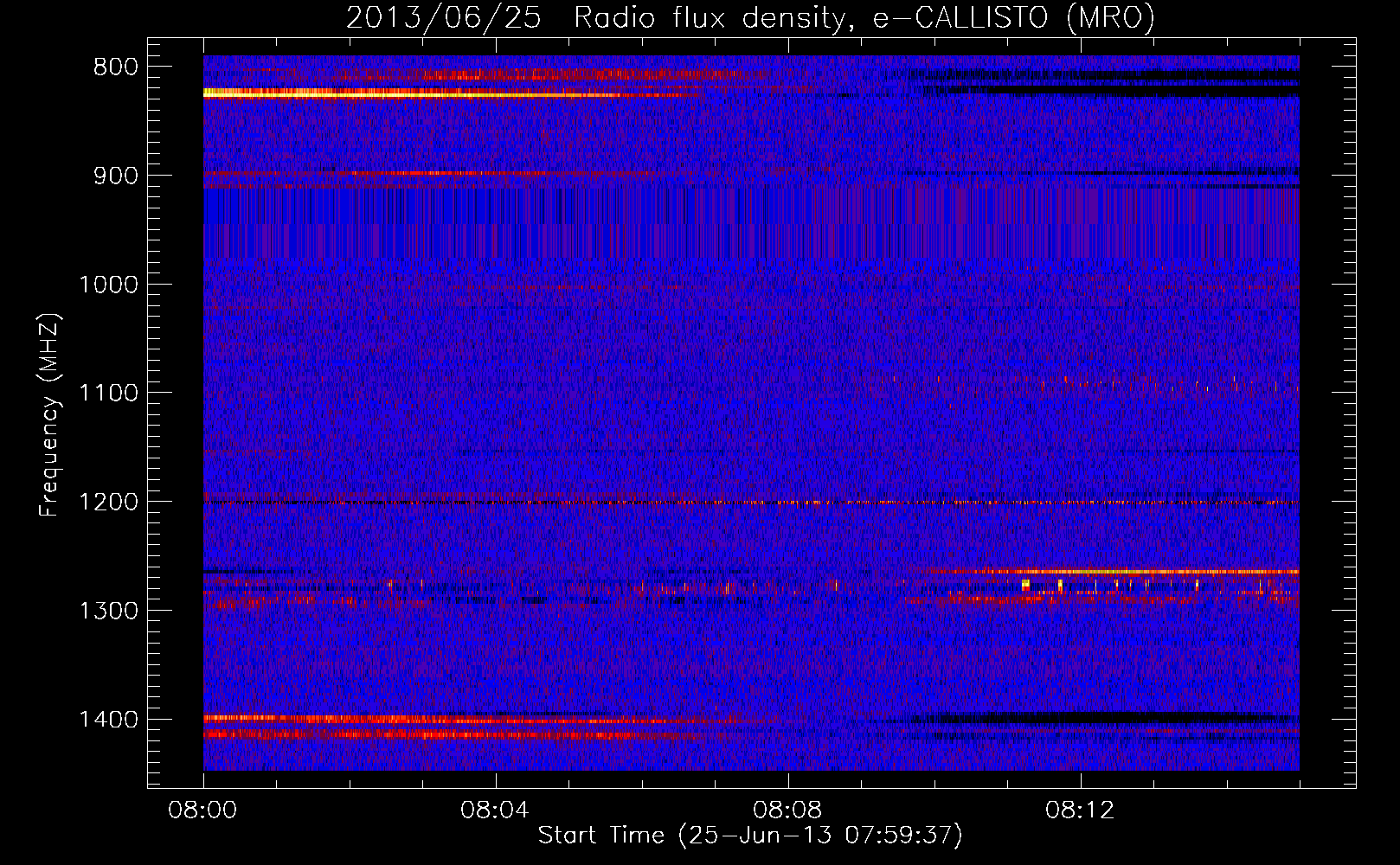Click the '800' frequency axis label
1400x865 pixels.
click(x=115, y=67)
